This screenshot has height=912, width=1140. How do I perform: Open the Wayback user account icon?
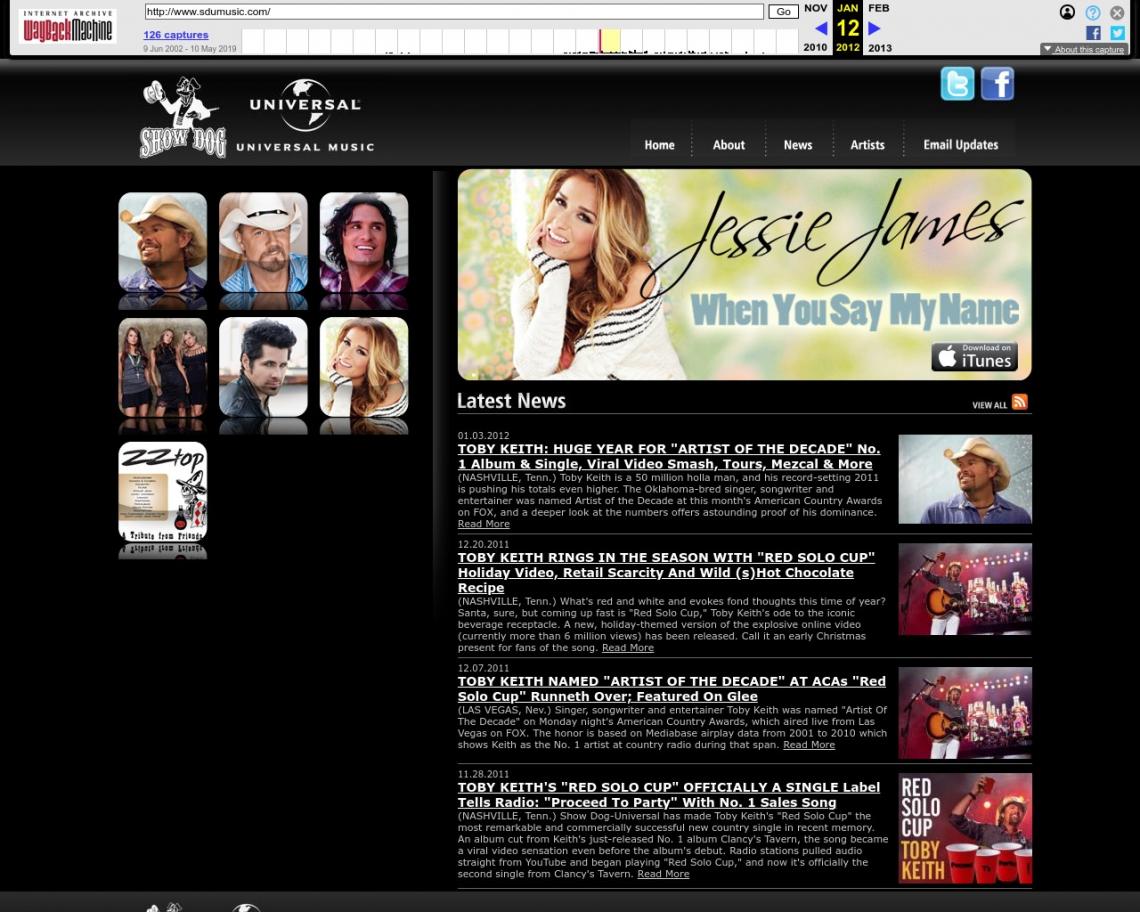(x=1067, y=12)
